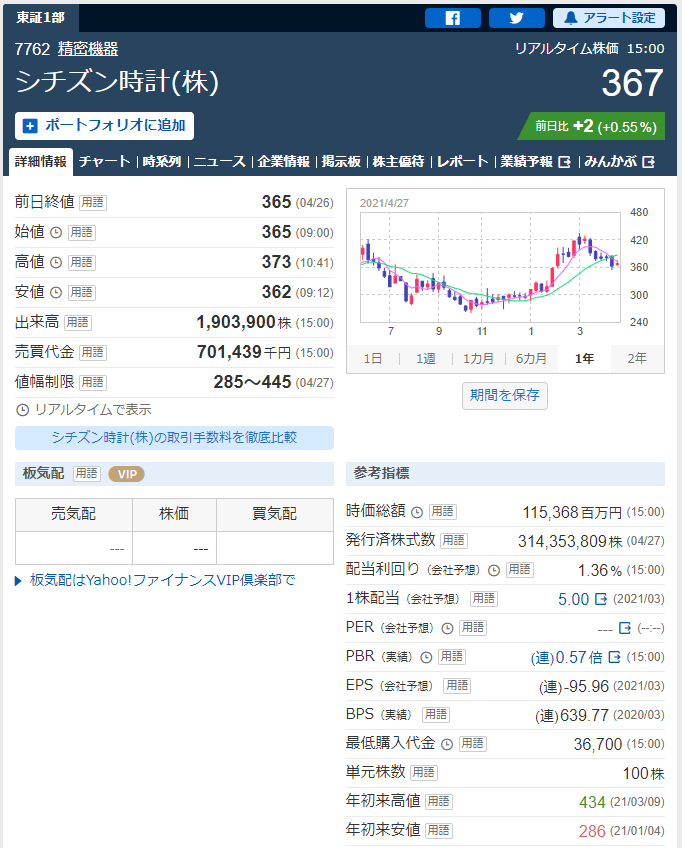Go to the ニュース tab
Screen dimensions: 682x848
click(x=219, y=162)
